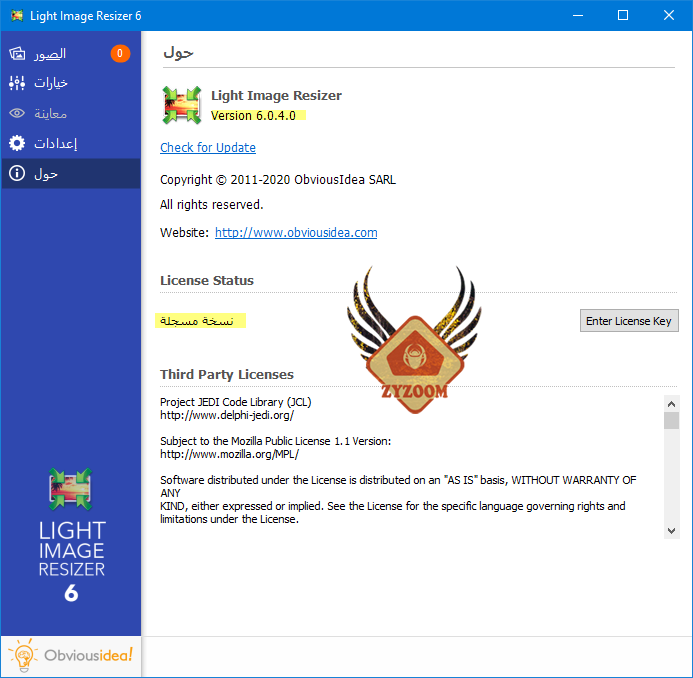Open the خيارات (options) menu item
This screenshot has height=678, width=693.
(x=71, y=83)
